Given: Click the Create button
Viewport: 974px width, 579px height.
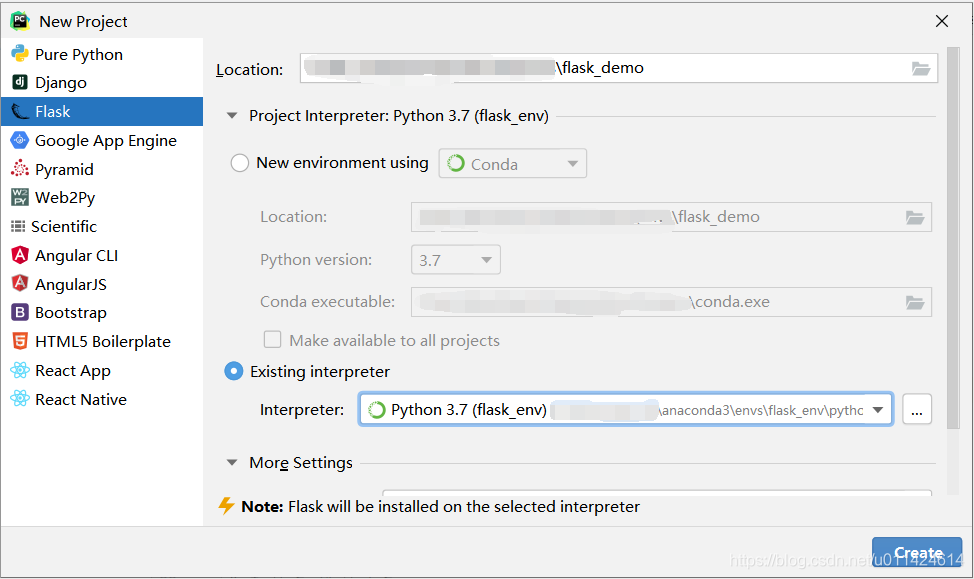Looking at the screenshot, I should pyautogui.click(x=917, y=552).
